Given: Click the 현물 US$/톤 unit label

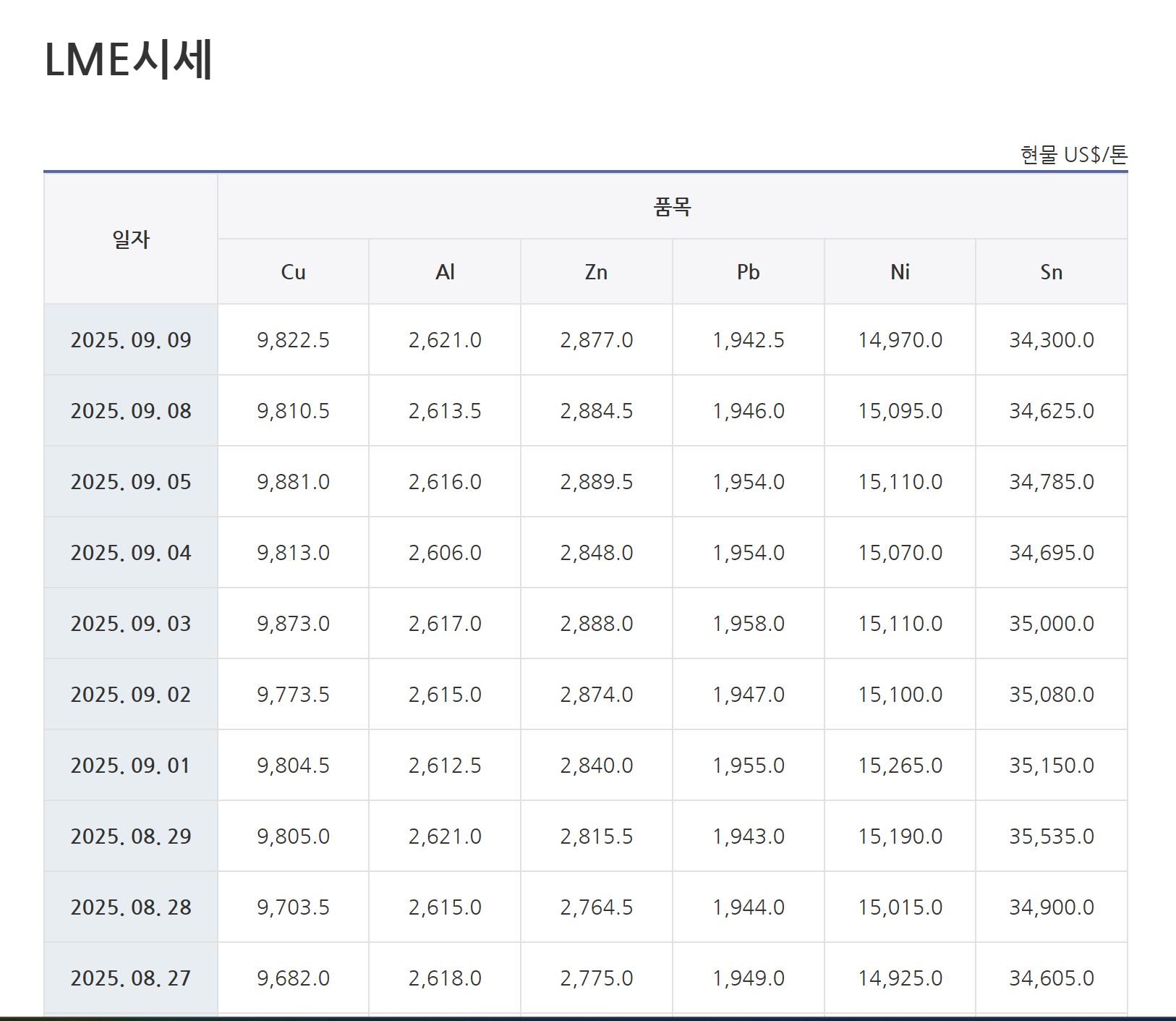Looking at the screenshot, I should pyautogui.click(x=1073, y=155).
